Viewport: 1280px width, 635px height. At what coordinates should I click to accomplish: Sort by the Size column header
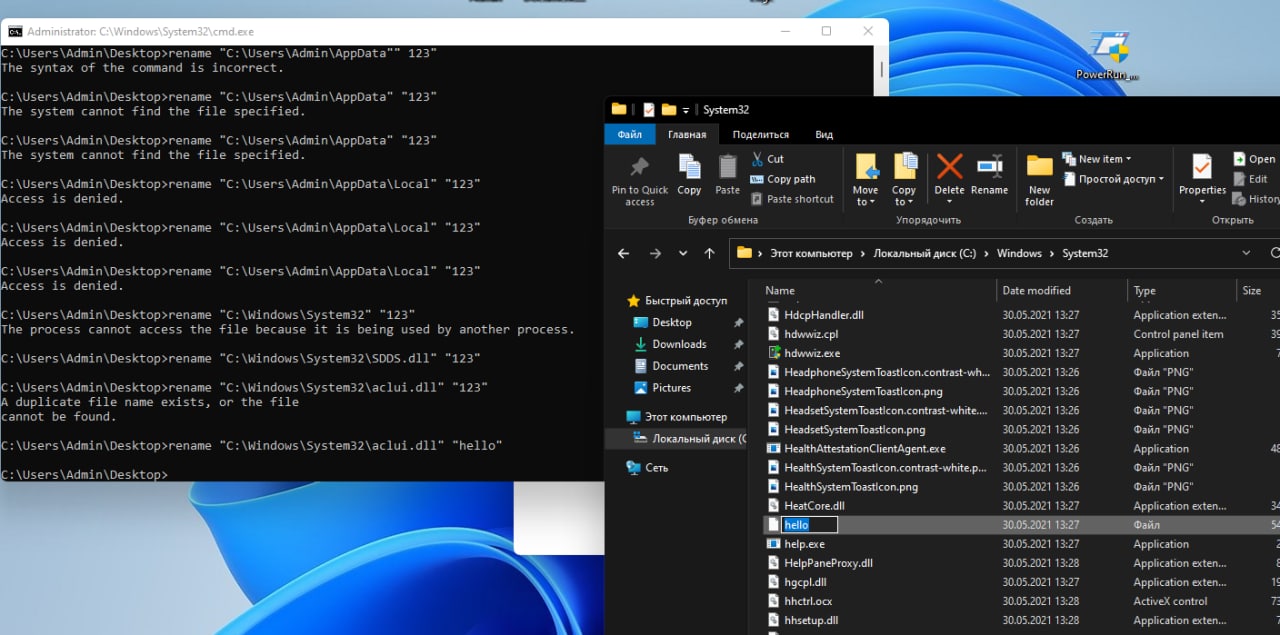(x=1251, y=291)
